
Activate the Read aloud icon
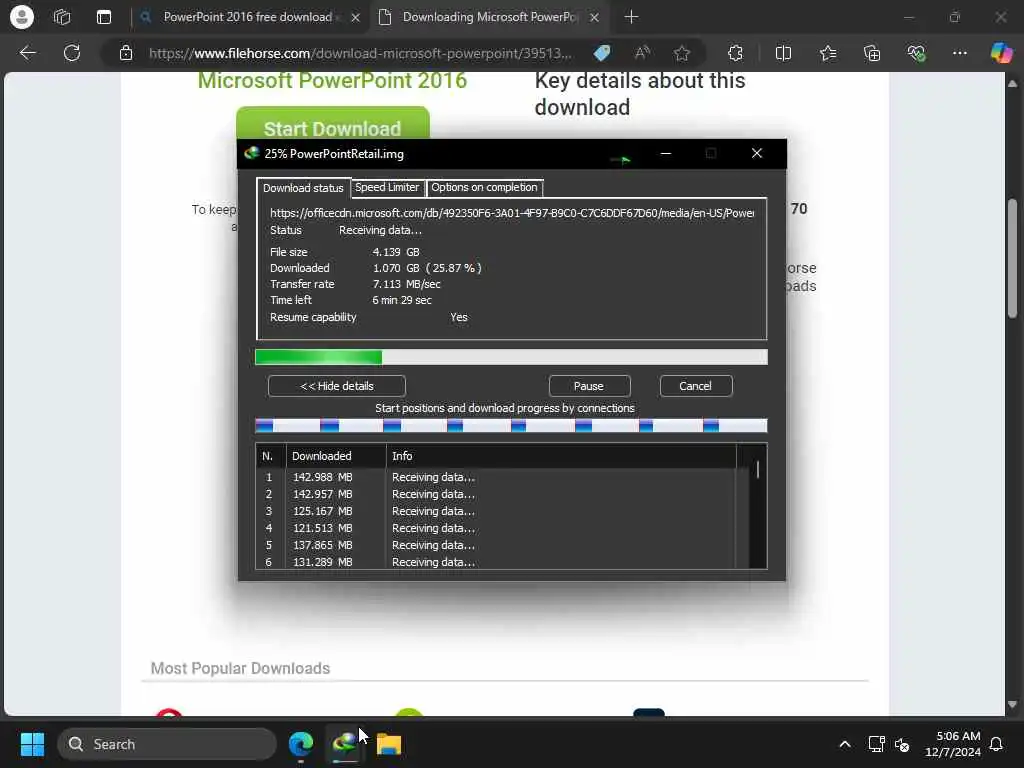[x=642, y=53]
